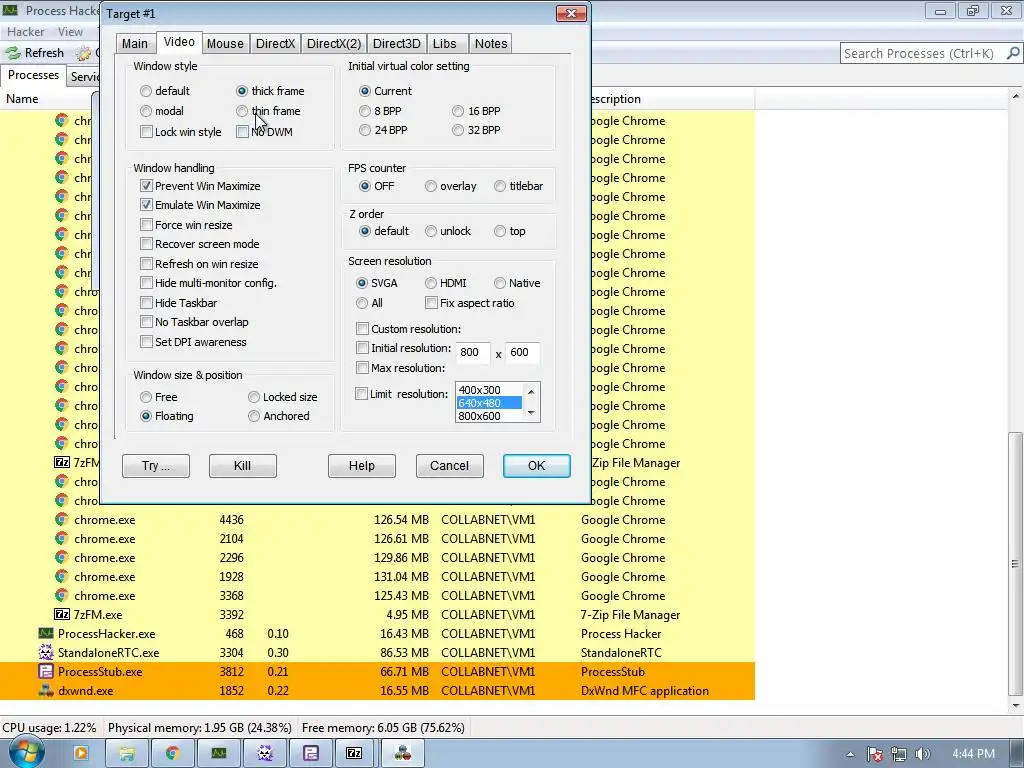Confirm with the OK button
The width and height of the screenshot is (1024, 768).
[x=536, y=466]
